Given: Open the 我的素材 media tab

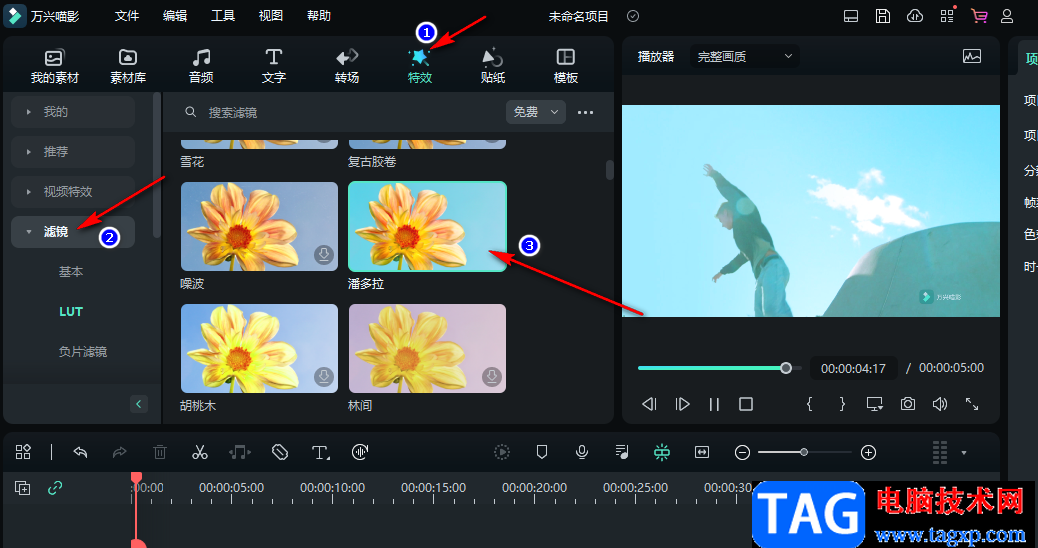Looking at the screenshot, I should tap(54, 66).
